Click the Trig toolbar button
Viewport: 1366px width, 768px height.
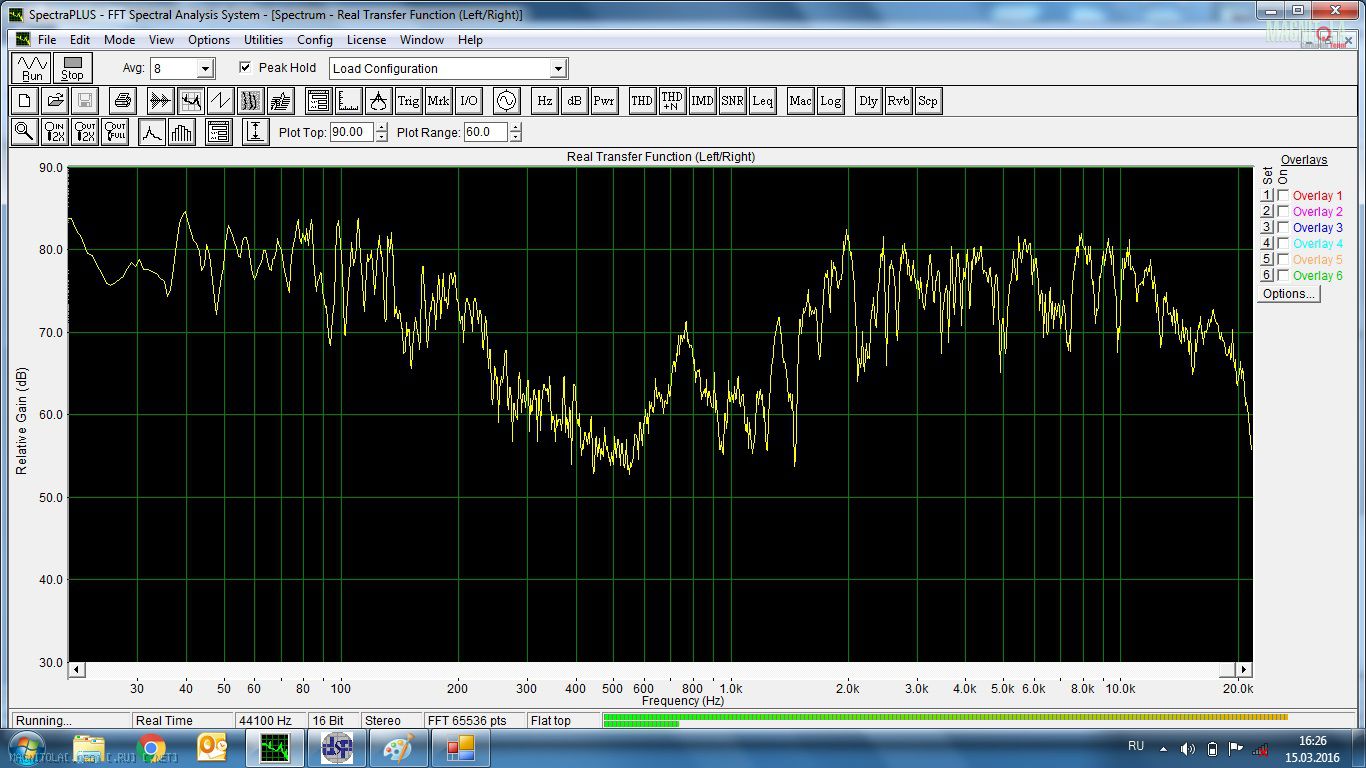408,101
